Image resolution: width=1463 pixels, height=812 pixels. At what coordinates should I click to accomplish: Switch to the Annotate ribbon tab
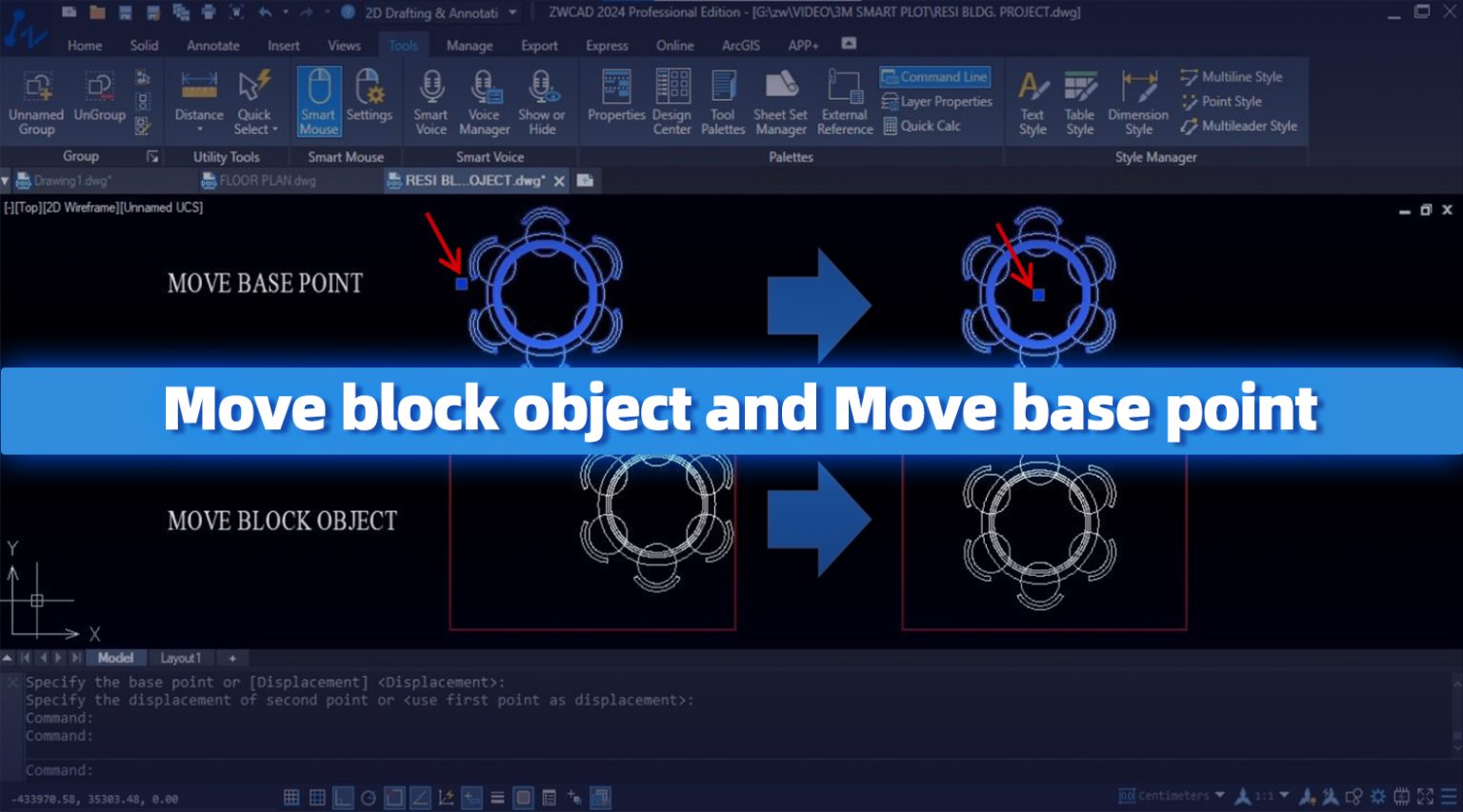tap(211, 45)
